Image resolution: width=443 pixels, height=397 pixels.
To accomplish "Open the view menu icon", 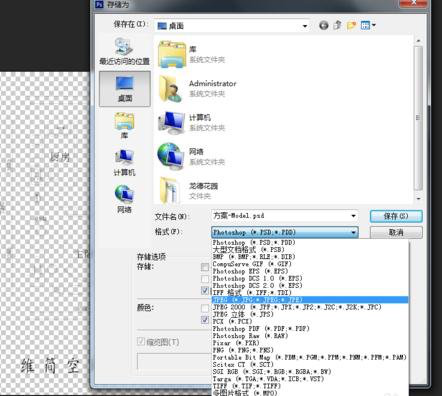I will click(368, 25).
